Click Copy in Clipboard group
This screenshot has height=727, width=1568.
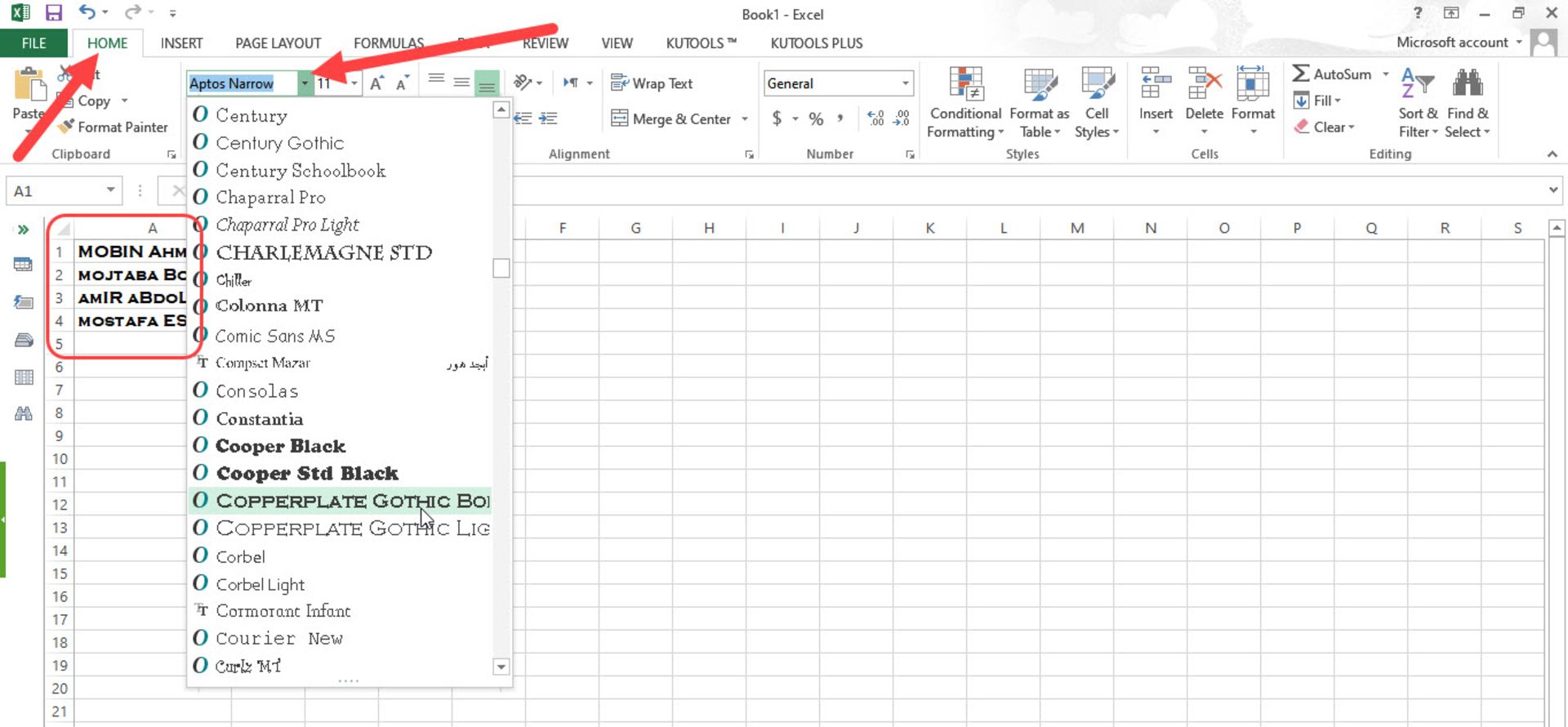93,101
